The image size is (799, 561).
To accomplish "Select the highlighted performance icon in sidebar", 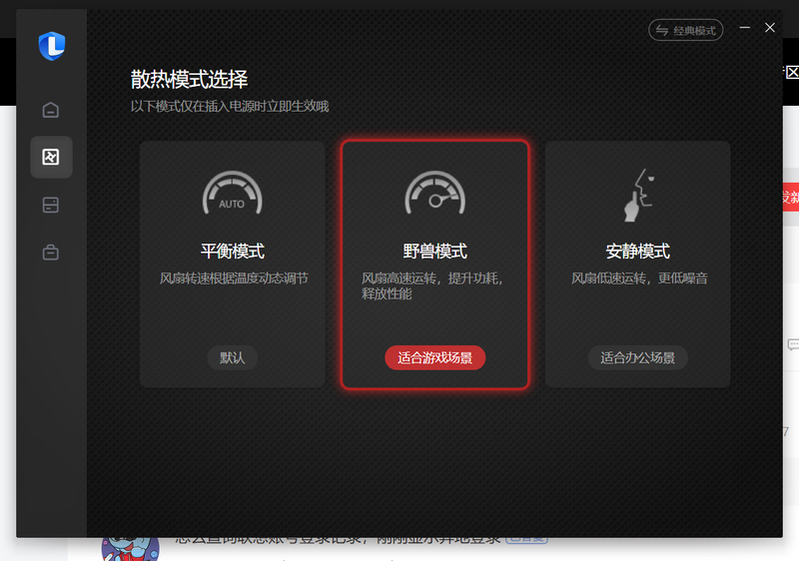I will click(x=51, y=157).
